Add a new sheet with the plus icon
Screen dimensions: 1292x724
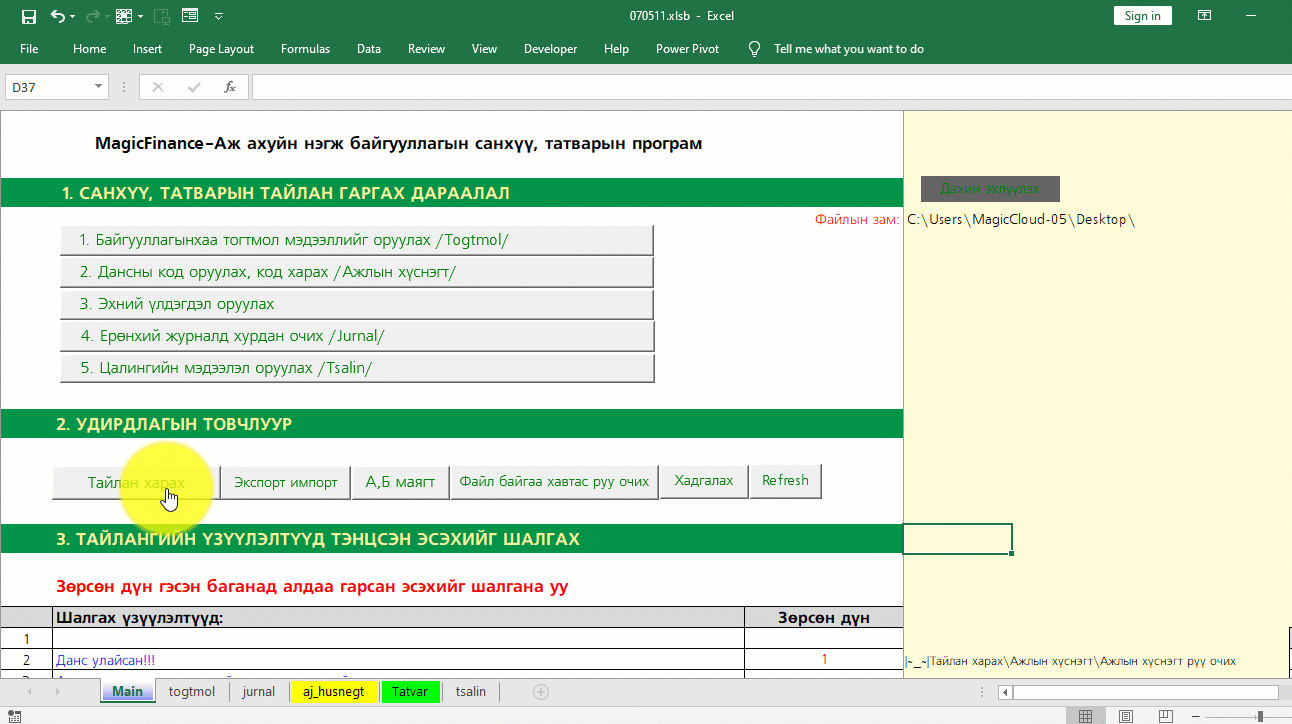pos(541,692)
